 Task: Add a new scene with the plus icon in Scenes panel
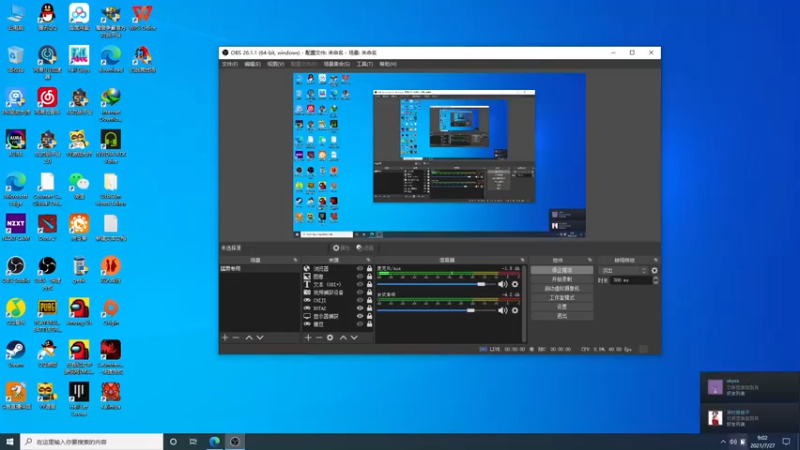click(224, 338)
